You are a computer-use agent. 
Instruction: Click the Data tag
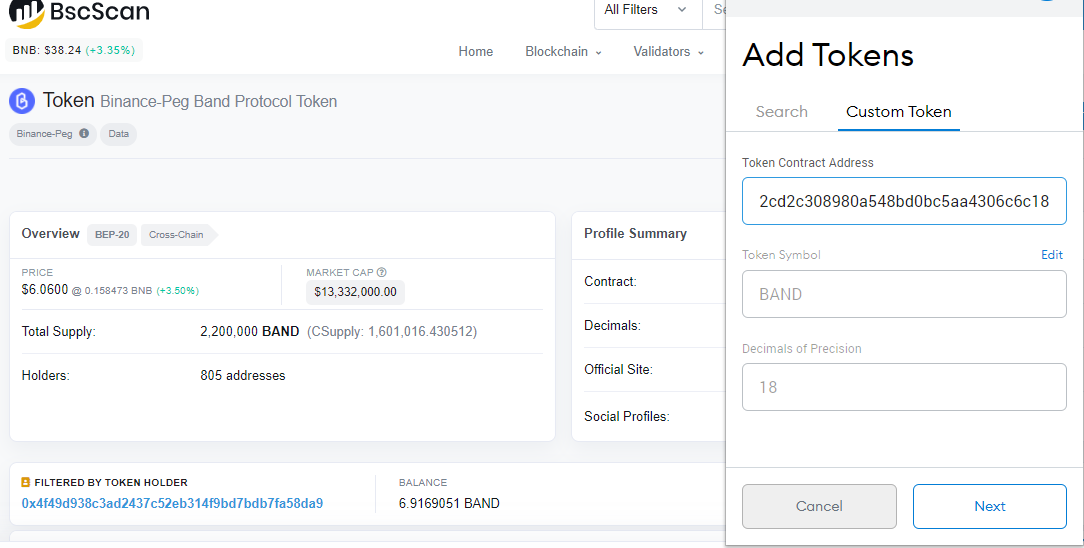(118, 134)
